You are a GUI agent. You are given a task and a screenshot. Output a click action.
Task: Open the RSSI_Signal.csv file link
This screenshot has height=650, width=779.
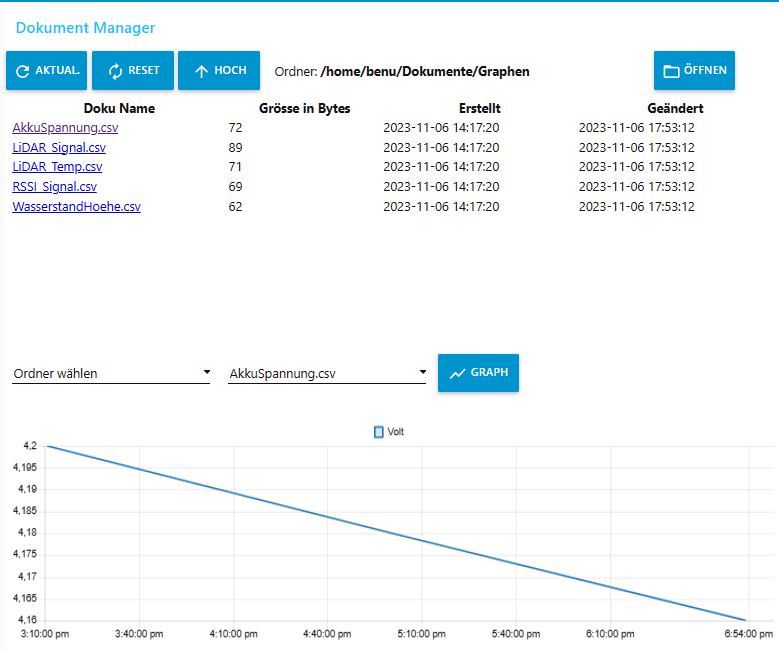coord(54,187)
